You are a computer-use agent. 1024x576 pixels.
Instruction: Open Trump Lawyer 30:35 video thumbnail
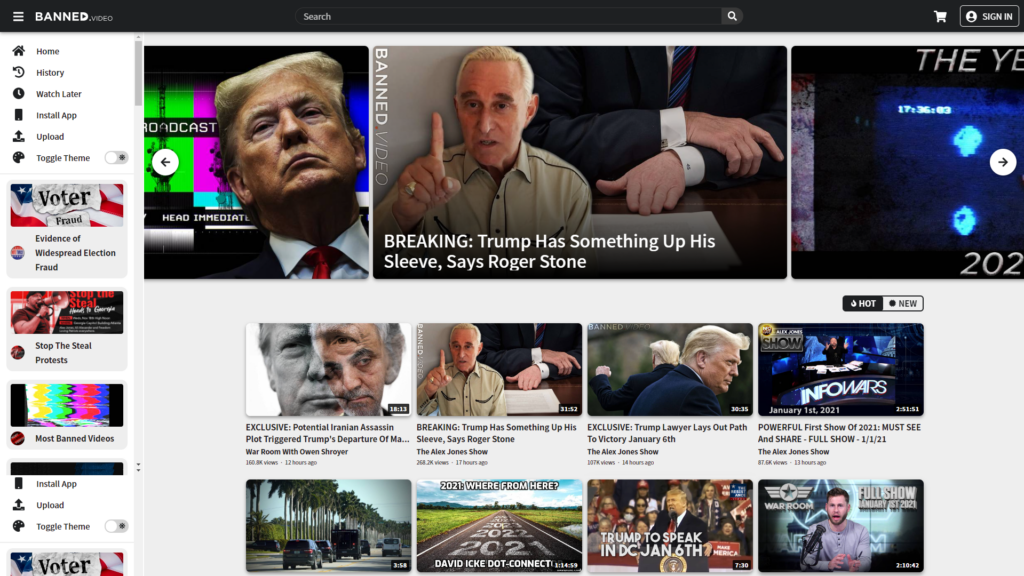click(670, 370)
